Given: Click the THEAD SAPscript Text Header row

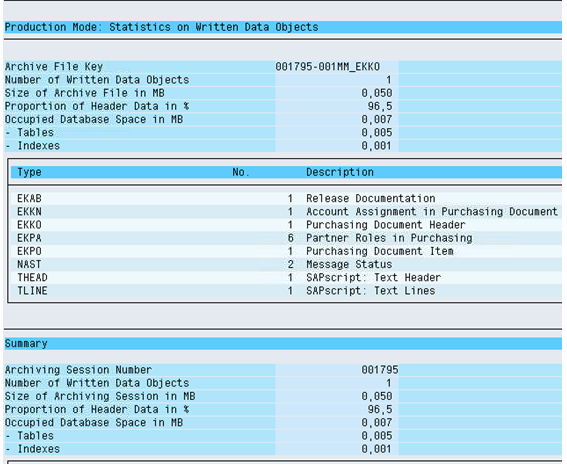Looking at the screenshot, I should [286, 278].
